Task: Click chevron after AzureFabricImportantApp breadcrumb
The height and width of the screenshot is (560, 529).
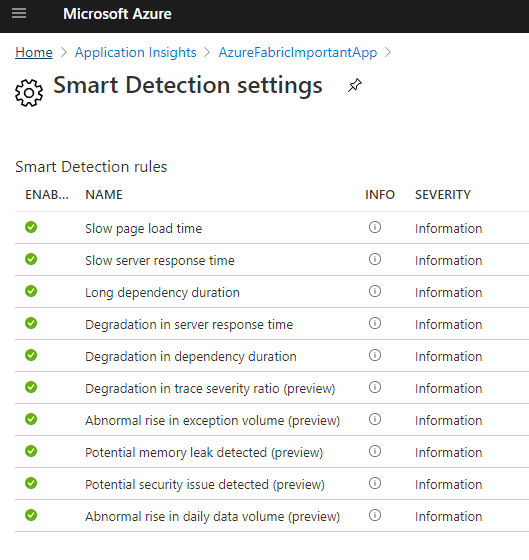Action: pos(388,52)
